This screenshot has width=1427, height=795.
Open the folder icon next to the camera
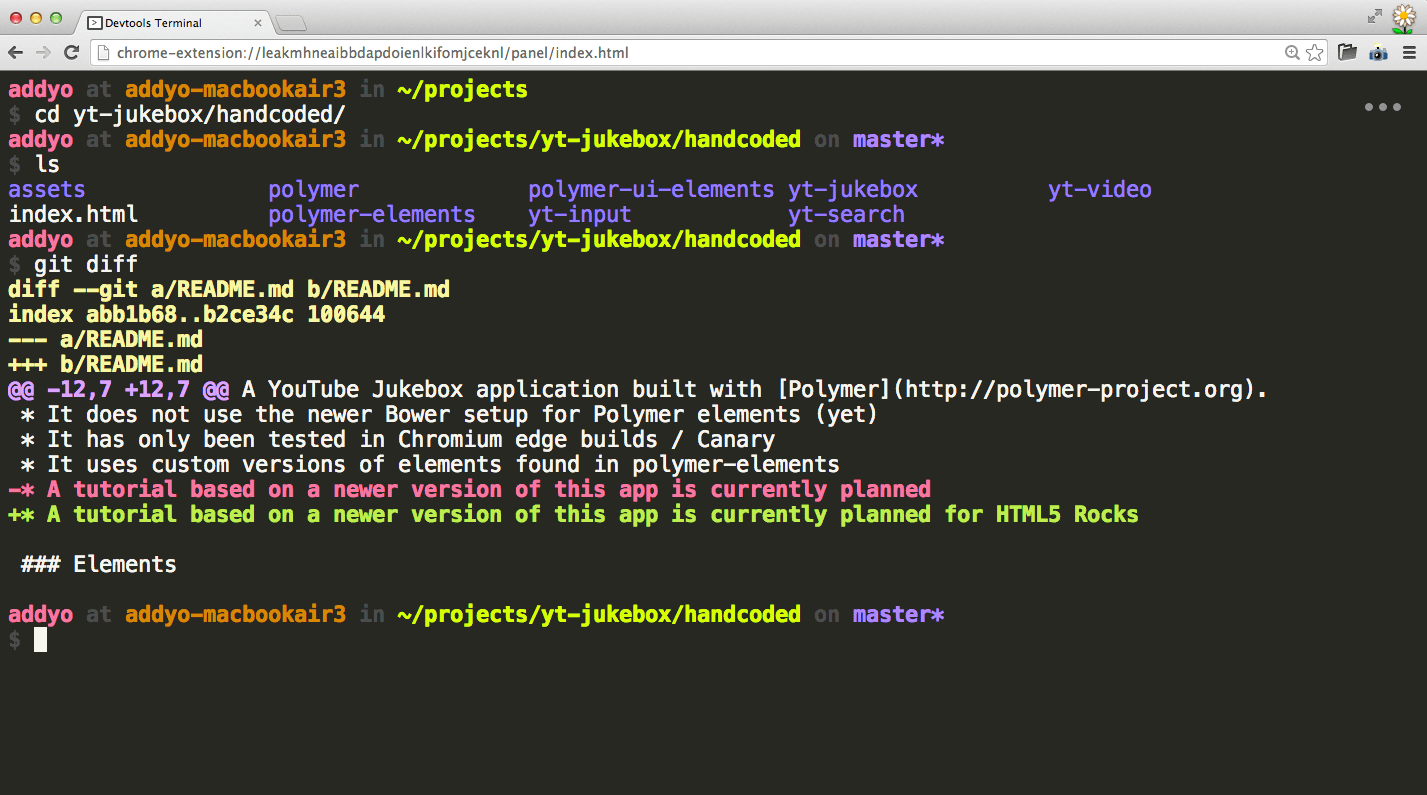[1347, 52]
